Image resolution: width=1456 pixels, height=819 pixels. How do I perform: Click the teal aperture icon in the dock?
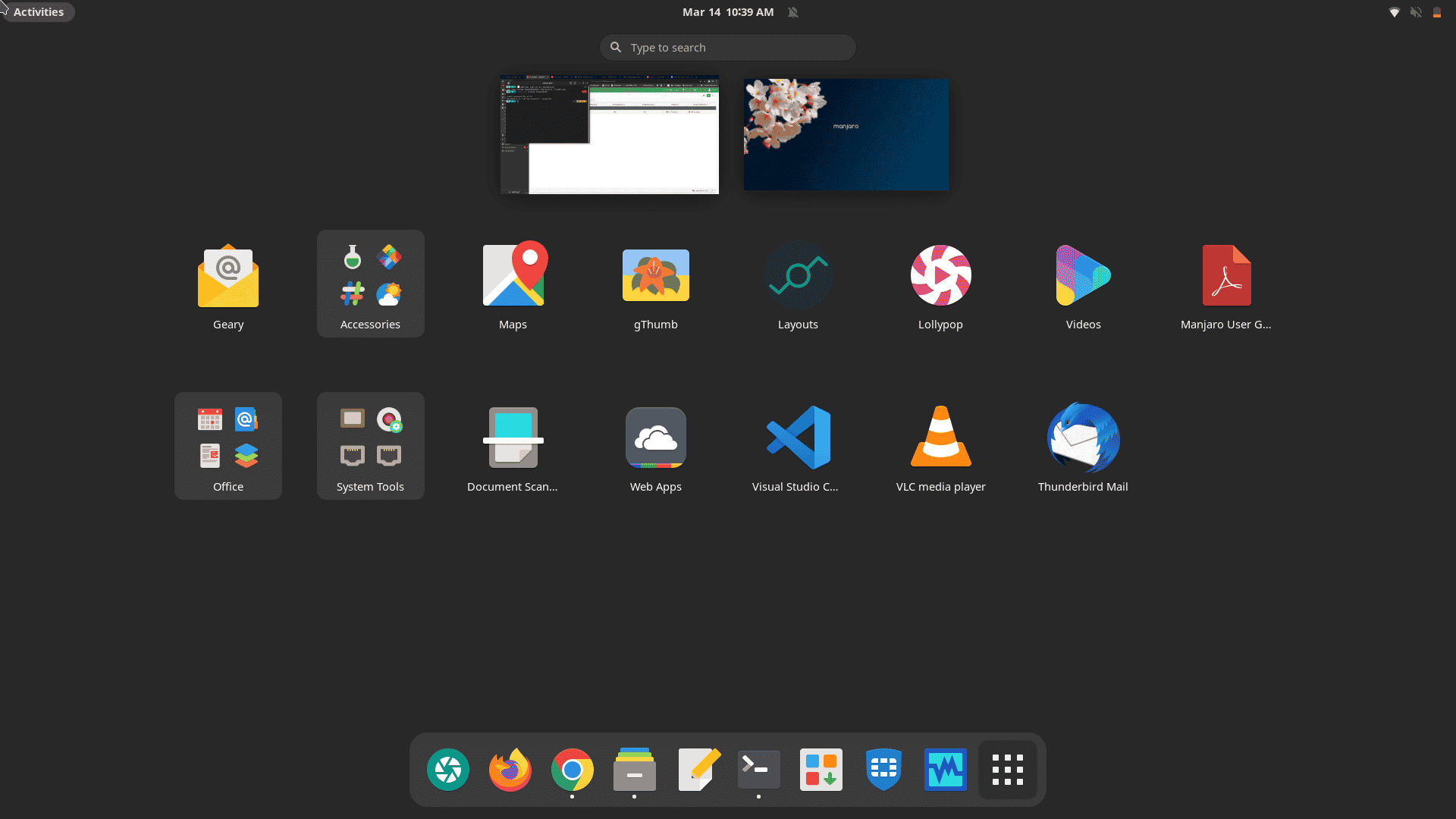click(447, 770)
